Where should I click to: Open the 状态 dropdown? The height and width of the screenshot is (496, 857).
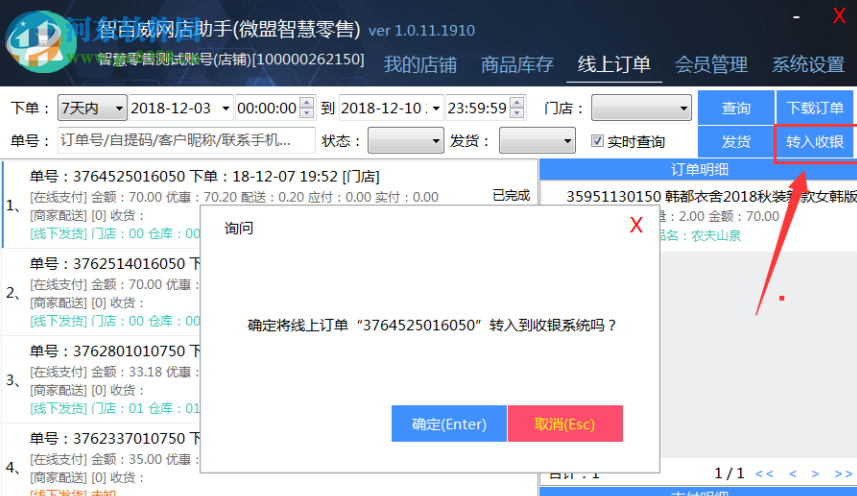coord(406,141)
